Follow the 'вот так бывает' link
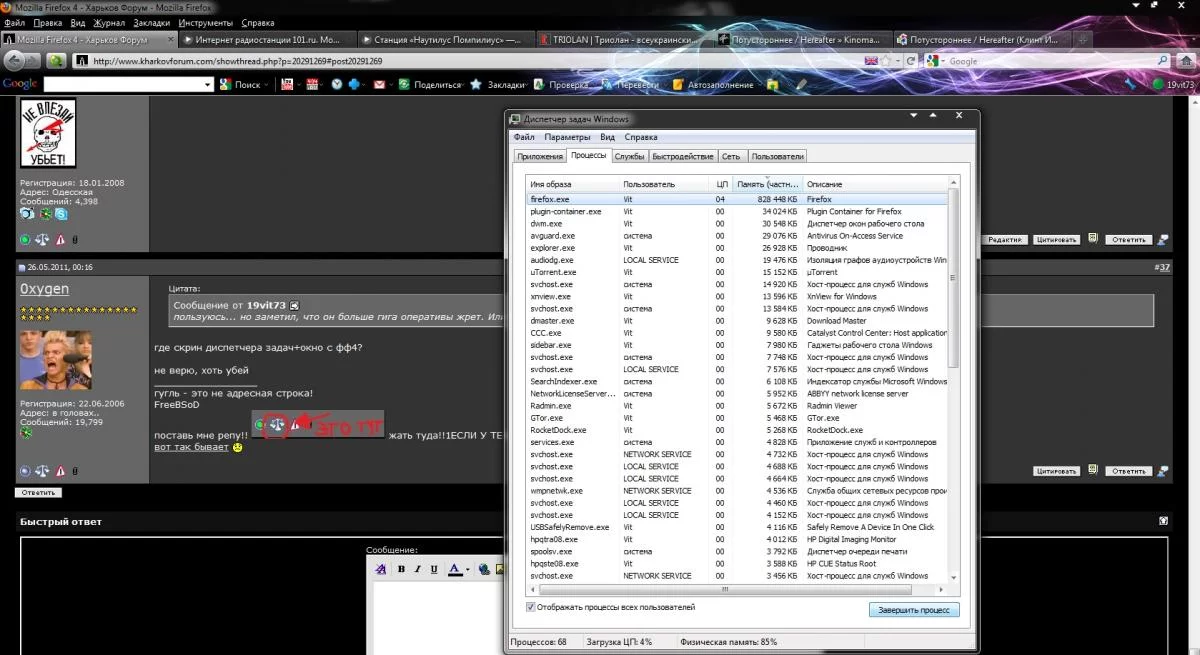1200x655 pixels. (191, 446)
